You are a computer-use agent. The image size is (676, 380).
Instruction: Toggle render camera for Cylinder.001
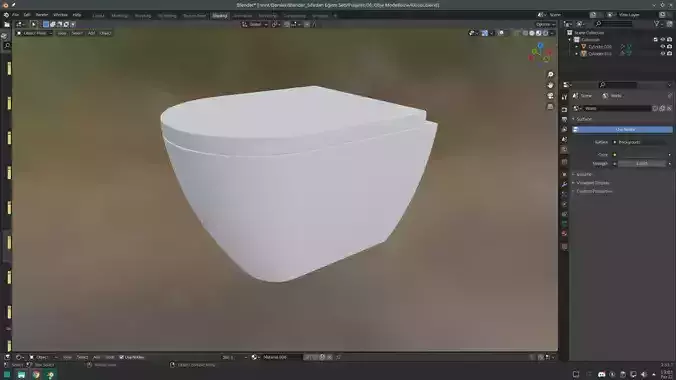pos(670,53)
